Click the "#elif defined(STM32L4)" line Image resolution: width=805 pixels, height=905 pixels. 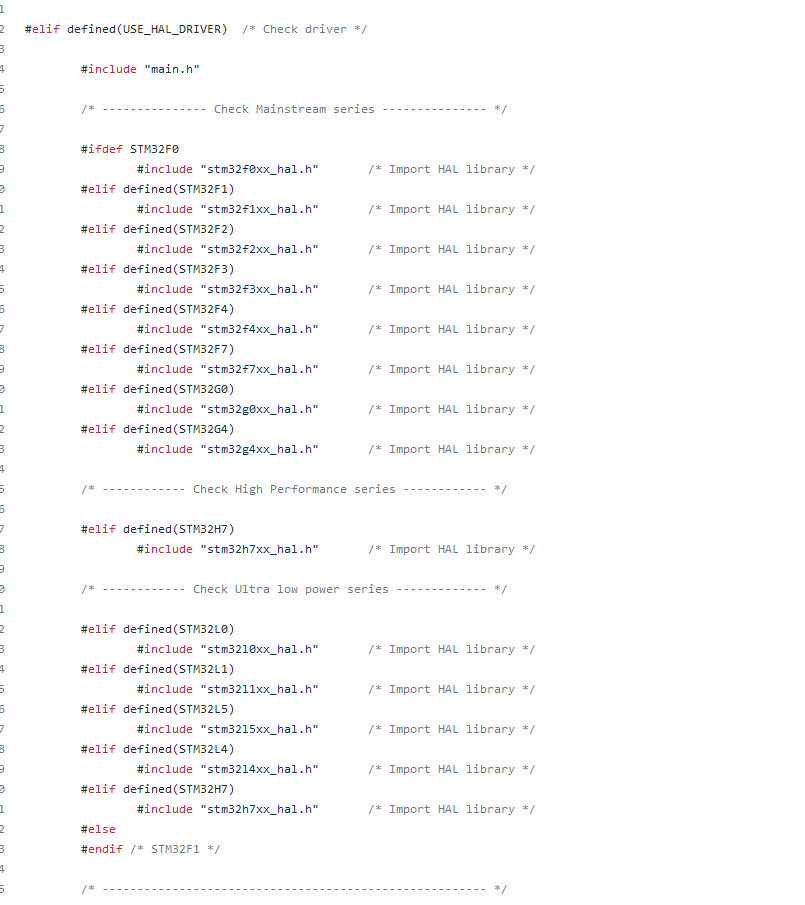[158, 750]
